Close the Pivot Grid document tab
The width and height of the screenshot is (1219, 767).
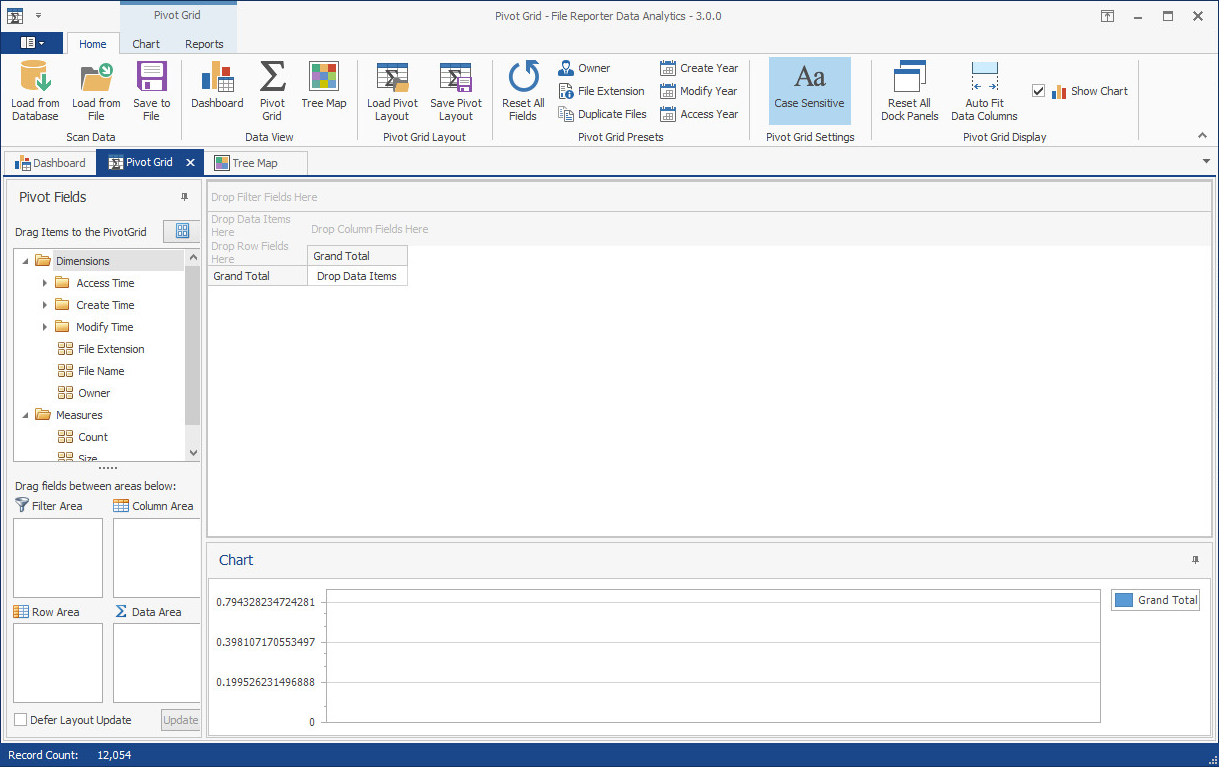click(x=190, y=163)
